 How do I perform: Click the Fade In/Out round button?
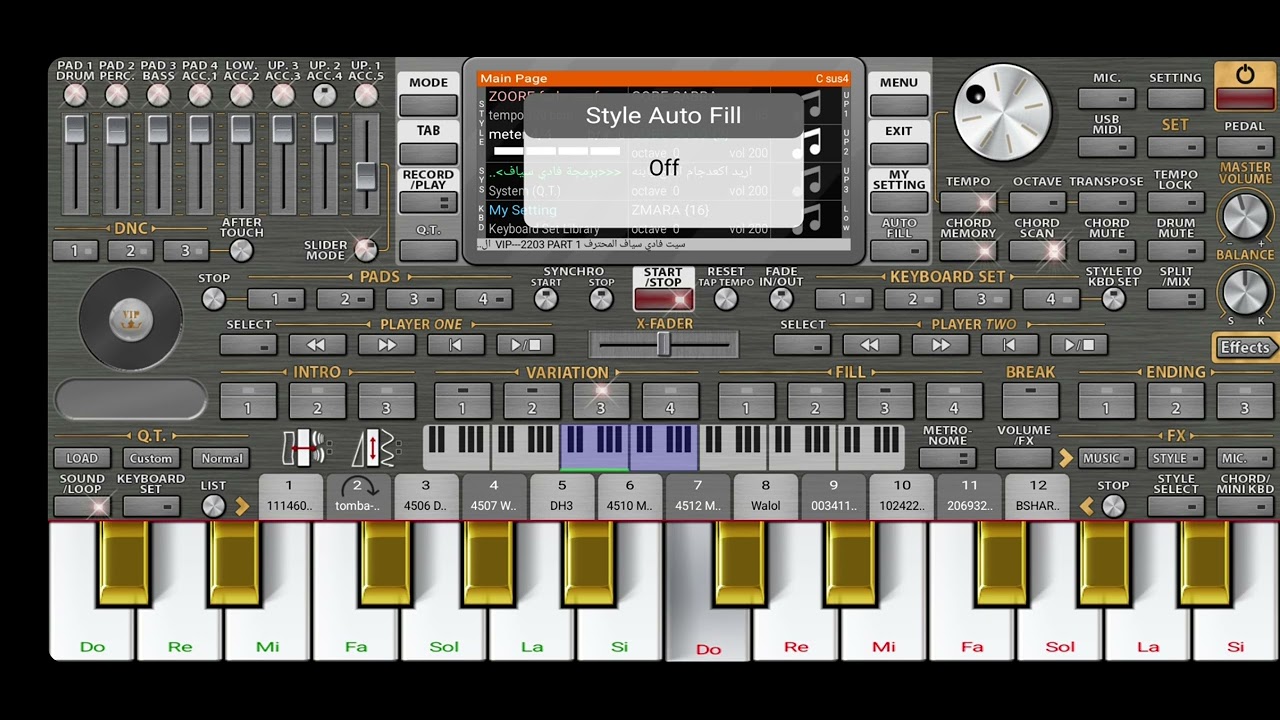pos(781,298)
